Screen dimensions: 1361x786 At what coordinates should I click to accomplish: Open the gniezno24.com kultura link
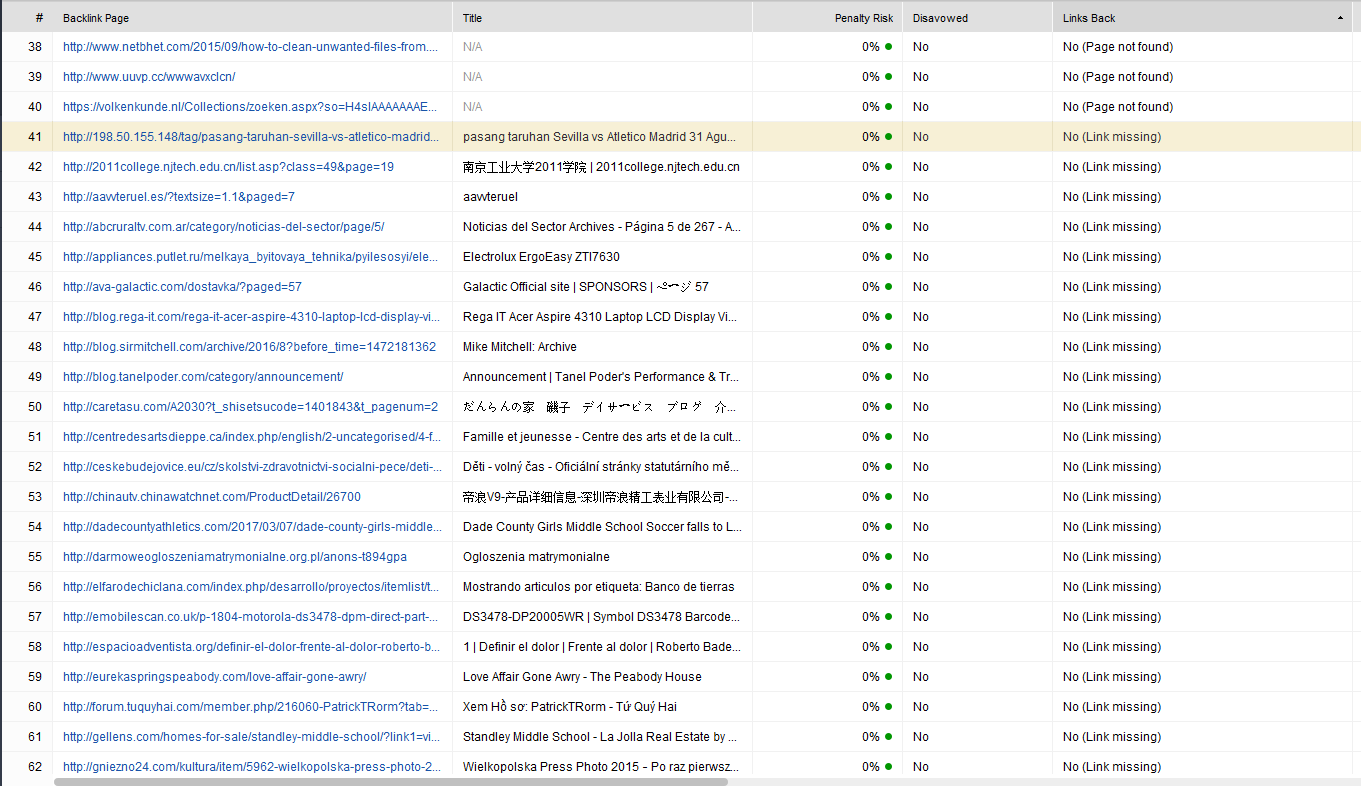tap(250, 767)
